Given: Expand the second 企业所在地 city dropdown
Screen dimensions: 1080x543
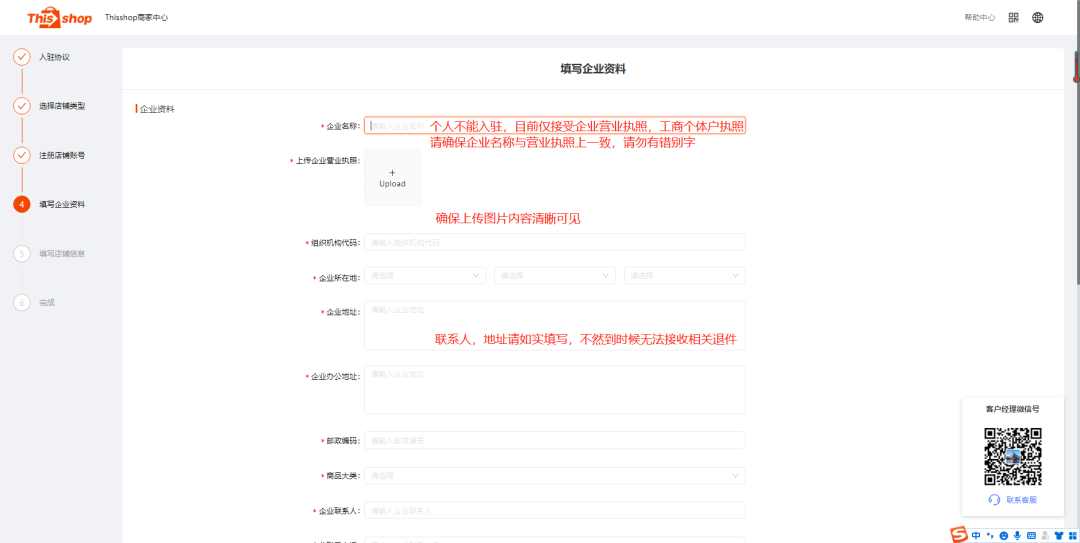Looking at the screenshot, I should (x=554, y=275).
